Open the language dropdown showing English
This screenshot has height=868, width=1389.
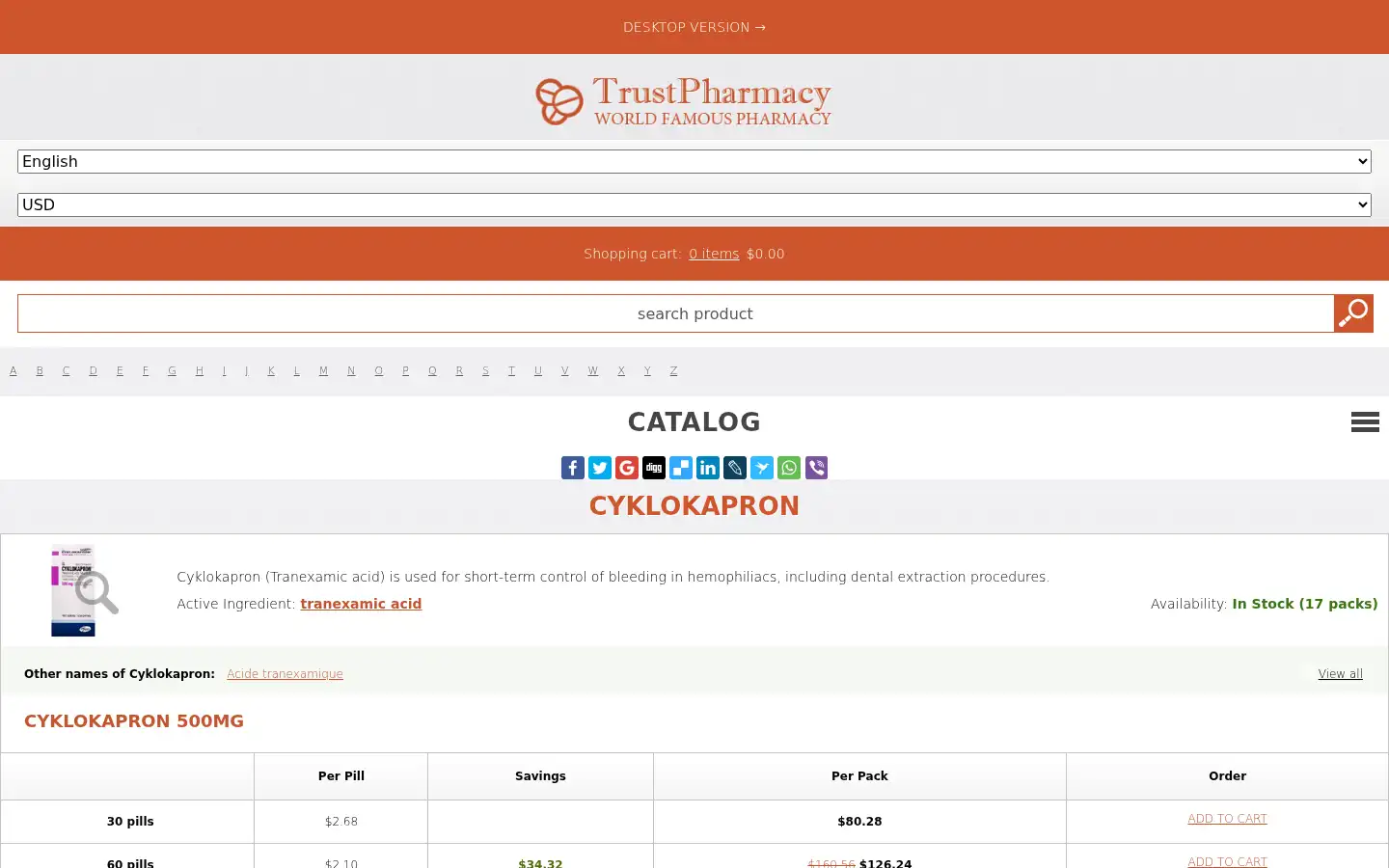(x=694, y=161)
